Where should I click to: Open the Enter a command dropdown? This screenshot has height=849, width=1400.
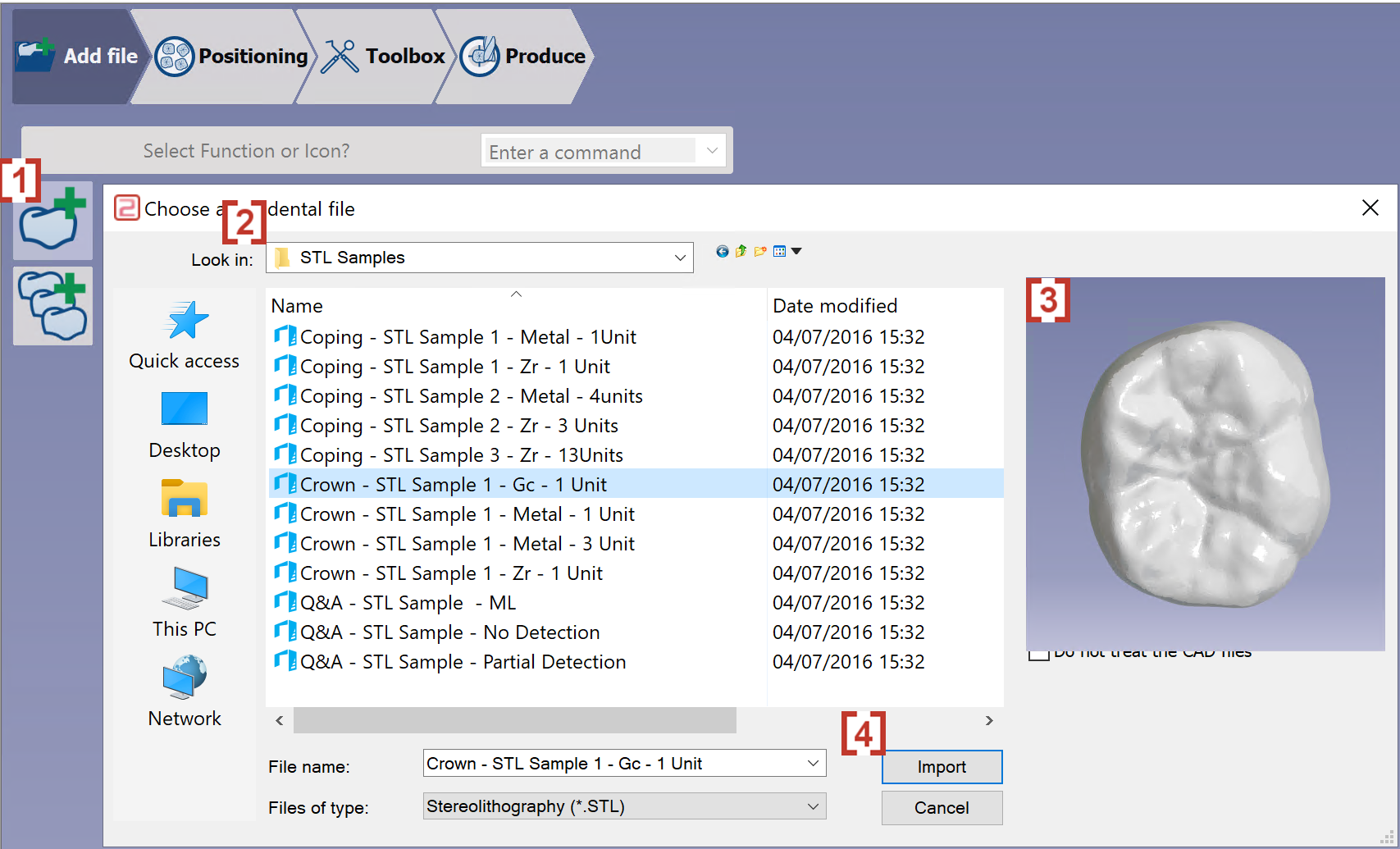712,151
